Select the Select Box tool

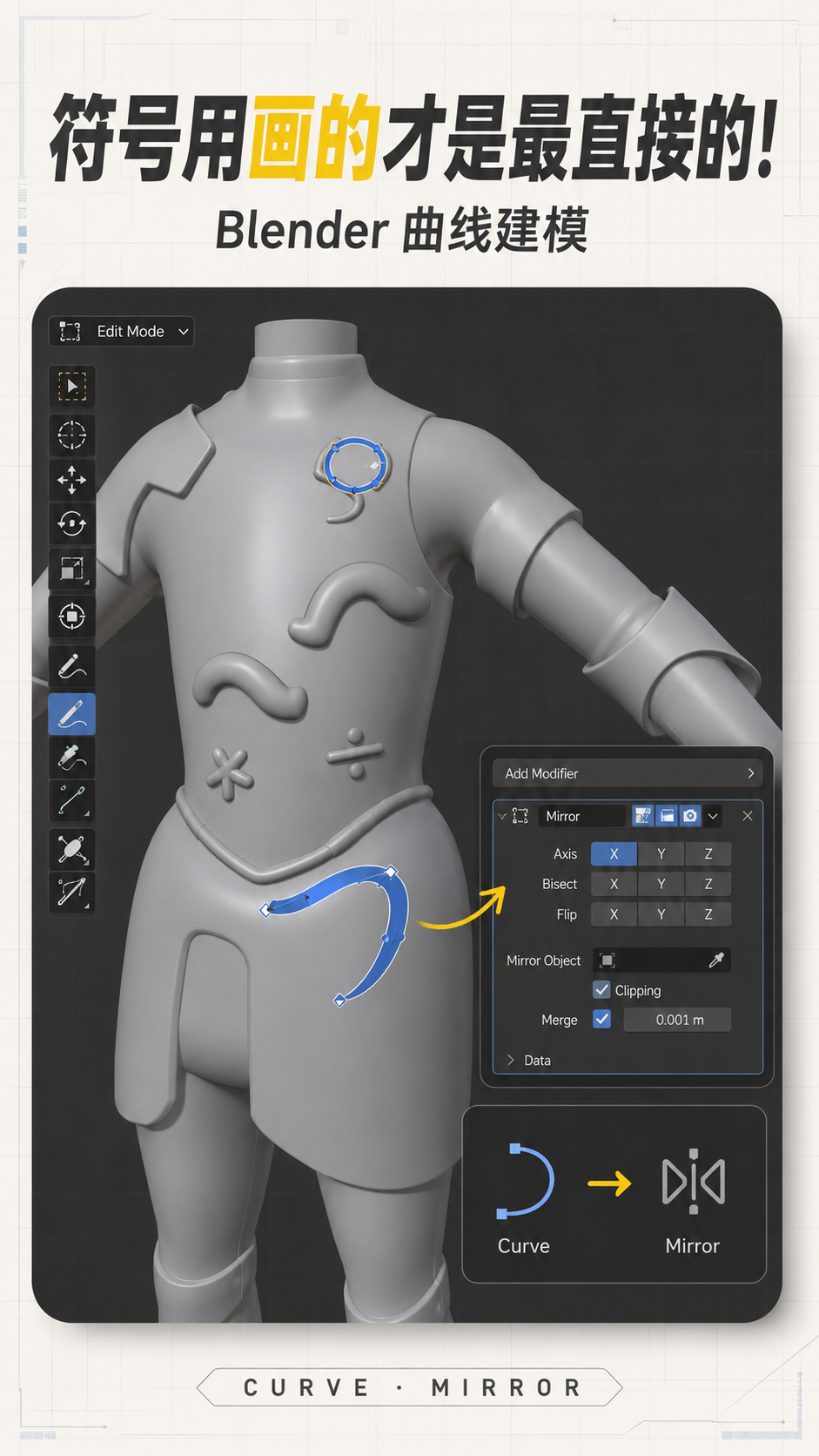tap(72, 386)
